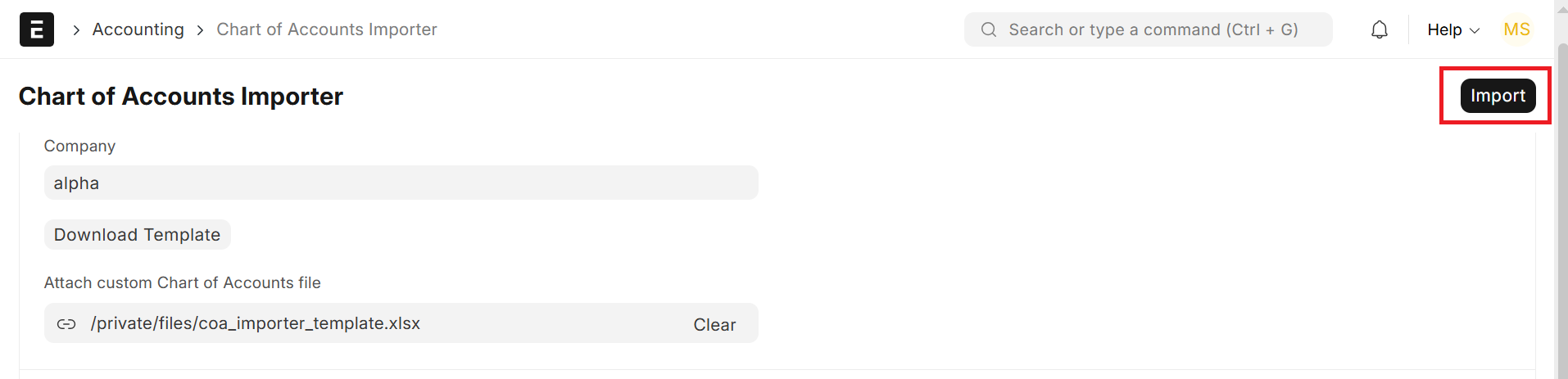Click the link icon beside attached file path
1568x379 pixels.
coord(66,324)
